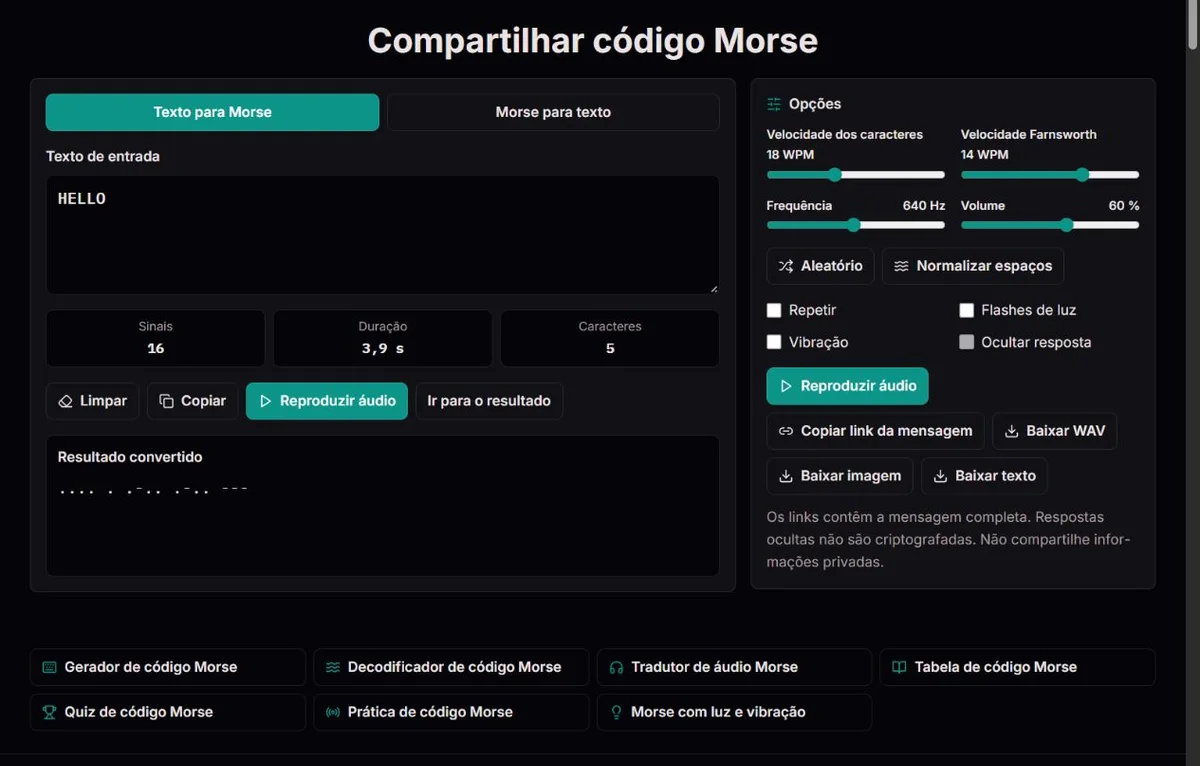Viewport: 1200px width, 766px height.
Task: Click the Baixar texto button
Action: click(x=984, y=476)
